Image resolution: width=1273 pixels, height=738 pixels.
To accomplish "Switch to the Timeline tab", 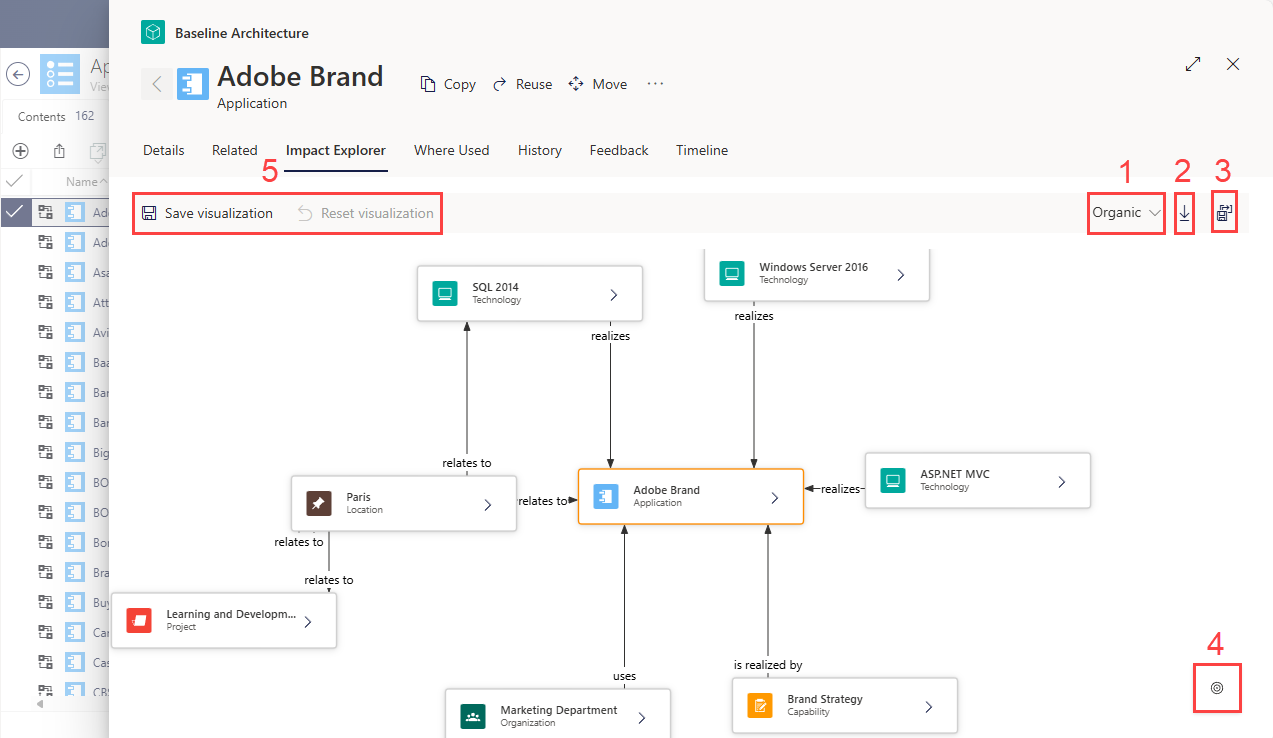I will point(702,150).
